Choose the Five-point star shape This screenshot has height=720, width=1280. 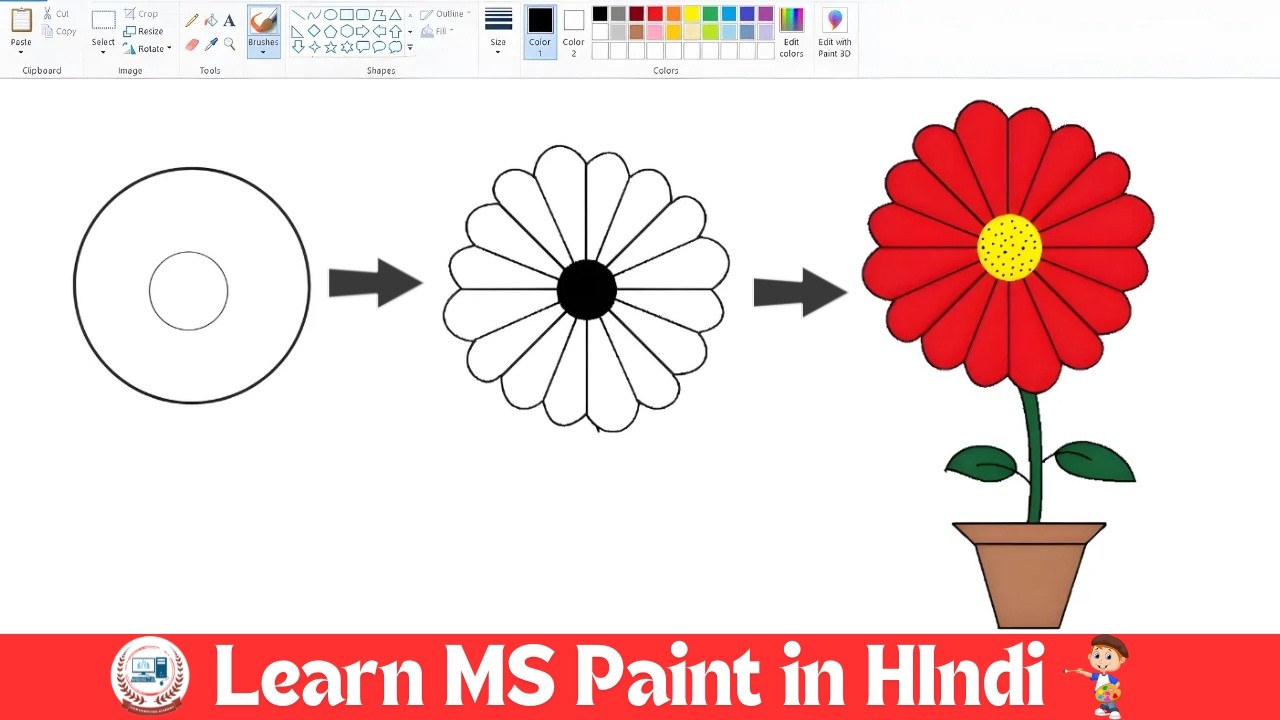click(x=331, y=47)
